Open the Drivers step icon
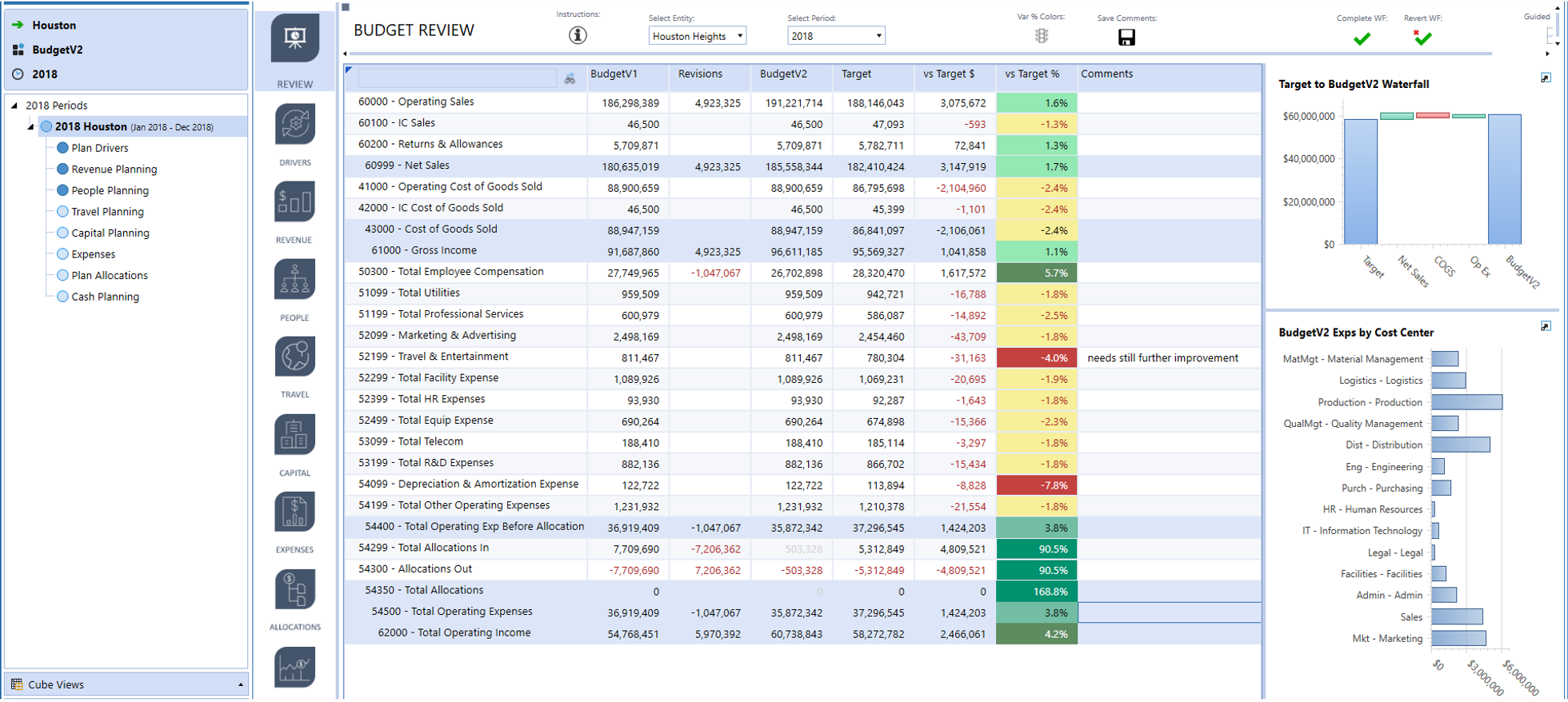1568x702 pixels. click(x=294, y=125)
